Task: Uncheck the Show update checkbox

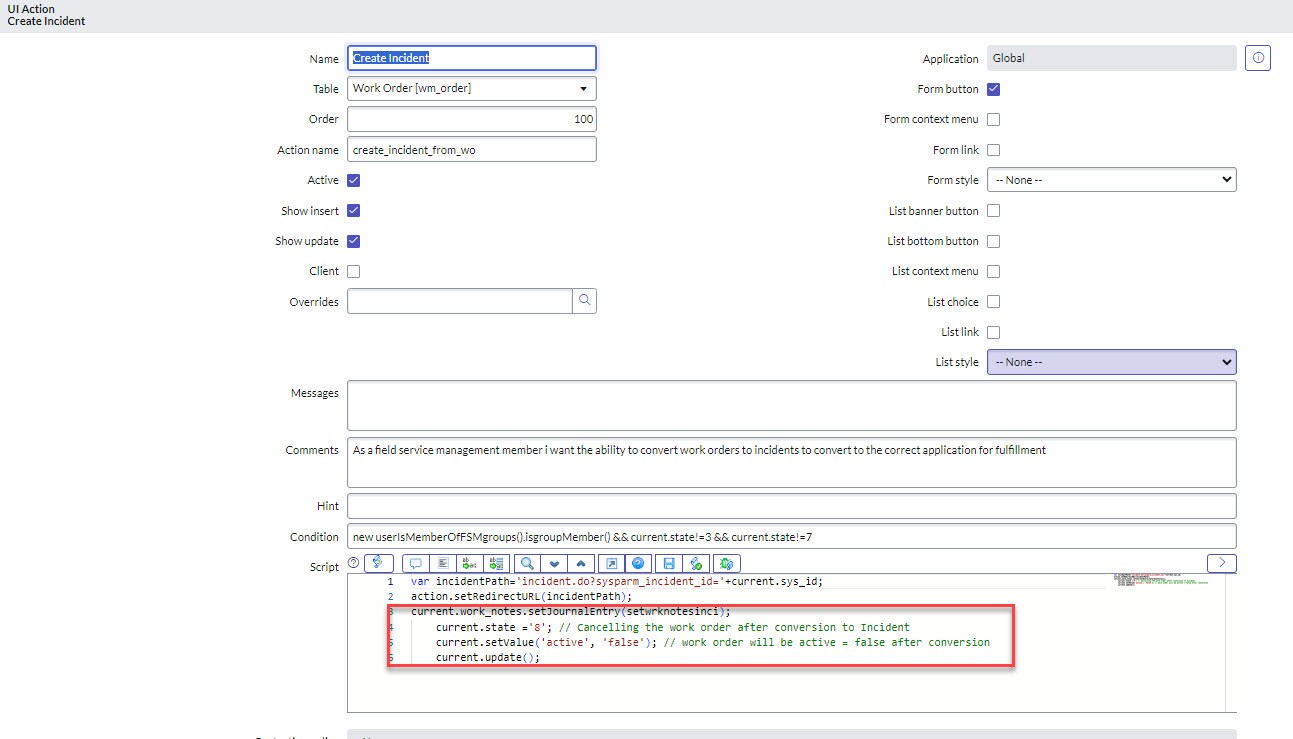Action: pyautogui.click(x=354, y=241)
